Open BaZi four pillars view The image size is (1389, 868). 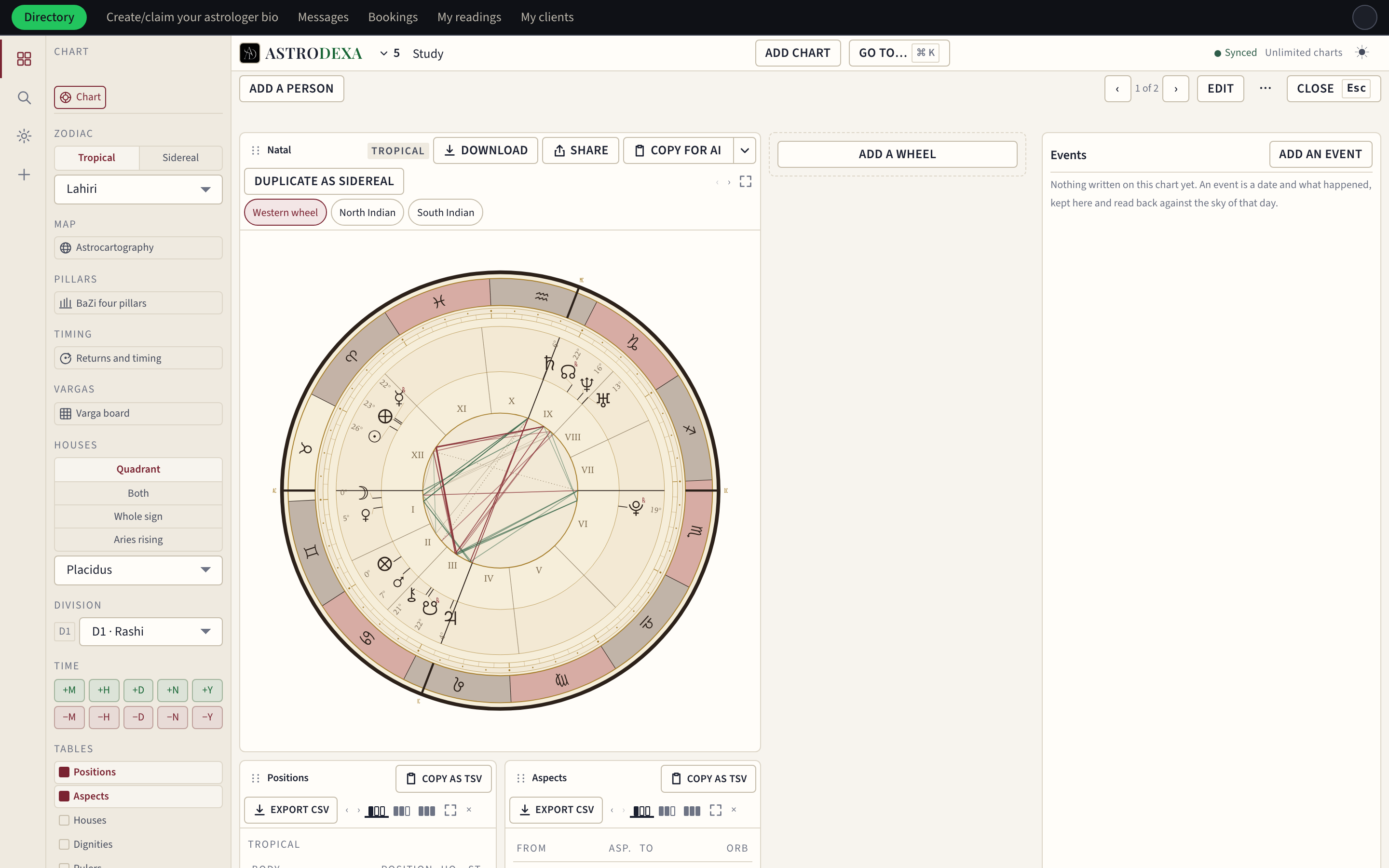coord(138,303)
